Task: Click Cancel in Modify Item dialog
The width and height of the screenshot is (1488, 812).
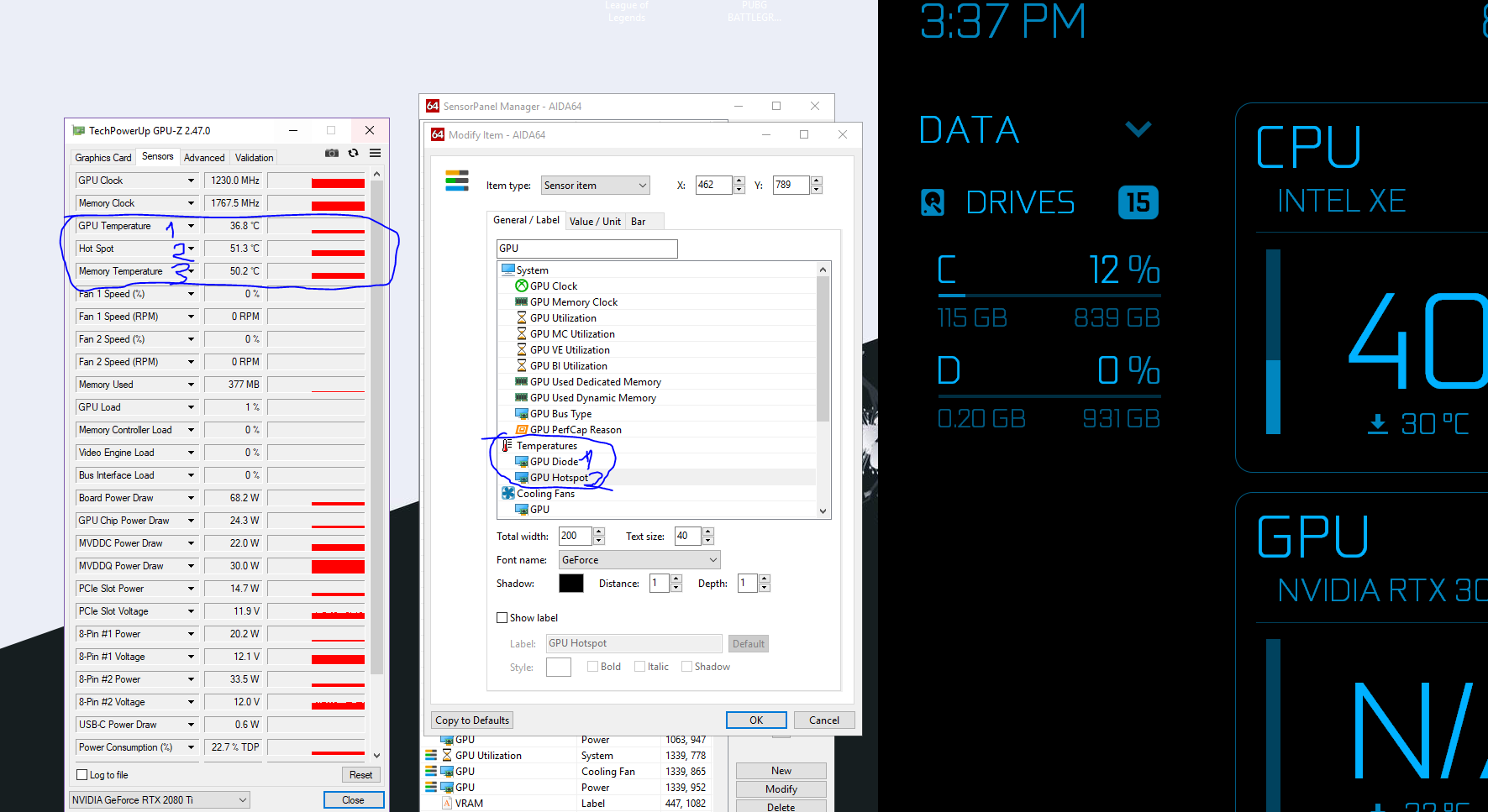Action: 824,720
